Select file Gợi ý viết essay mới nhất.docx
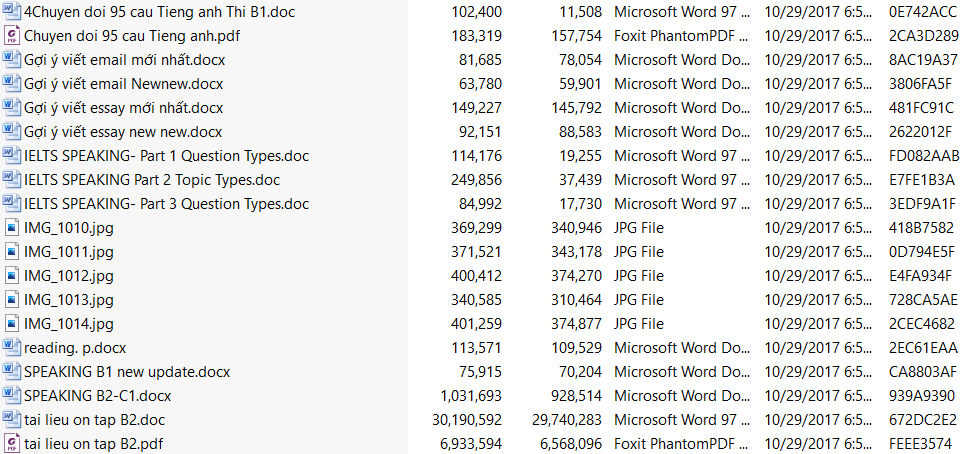This screenshot has height=454, width=970. click(x=123, y=108)
